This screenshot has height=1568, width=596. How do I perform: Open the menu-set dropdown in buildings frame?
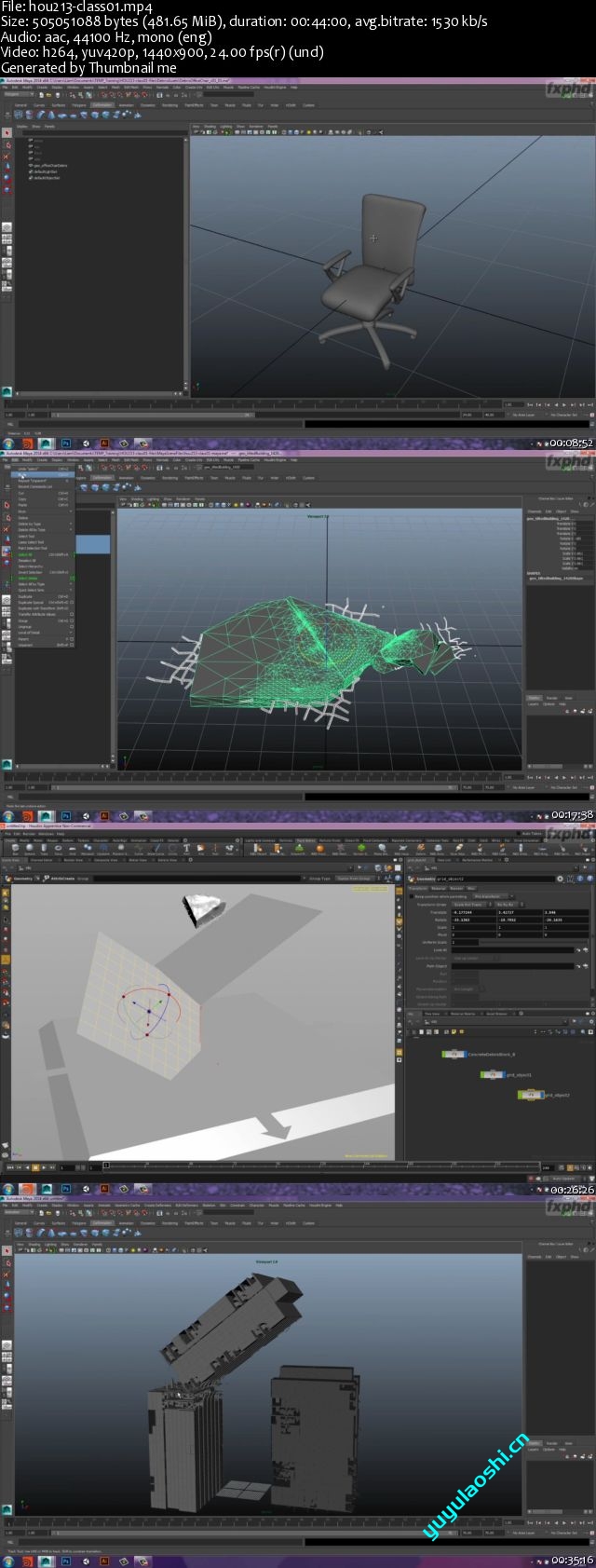(17, 1212)
